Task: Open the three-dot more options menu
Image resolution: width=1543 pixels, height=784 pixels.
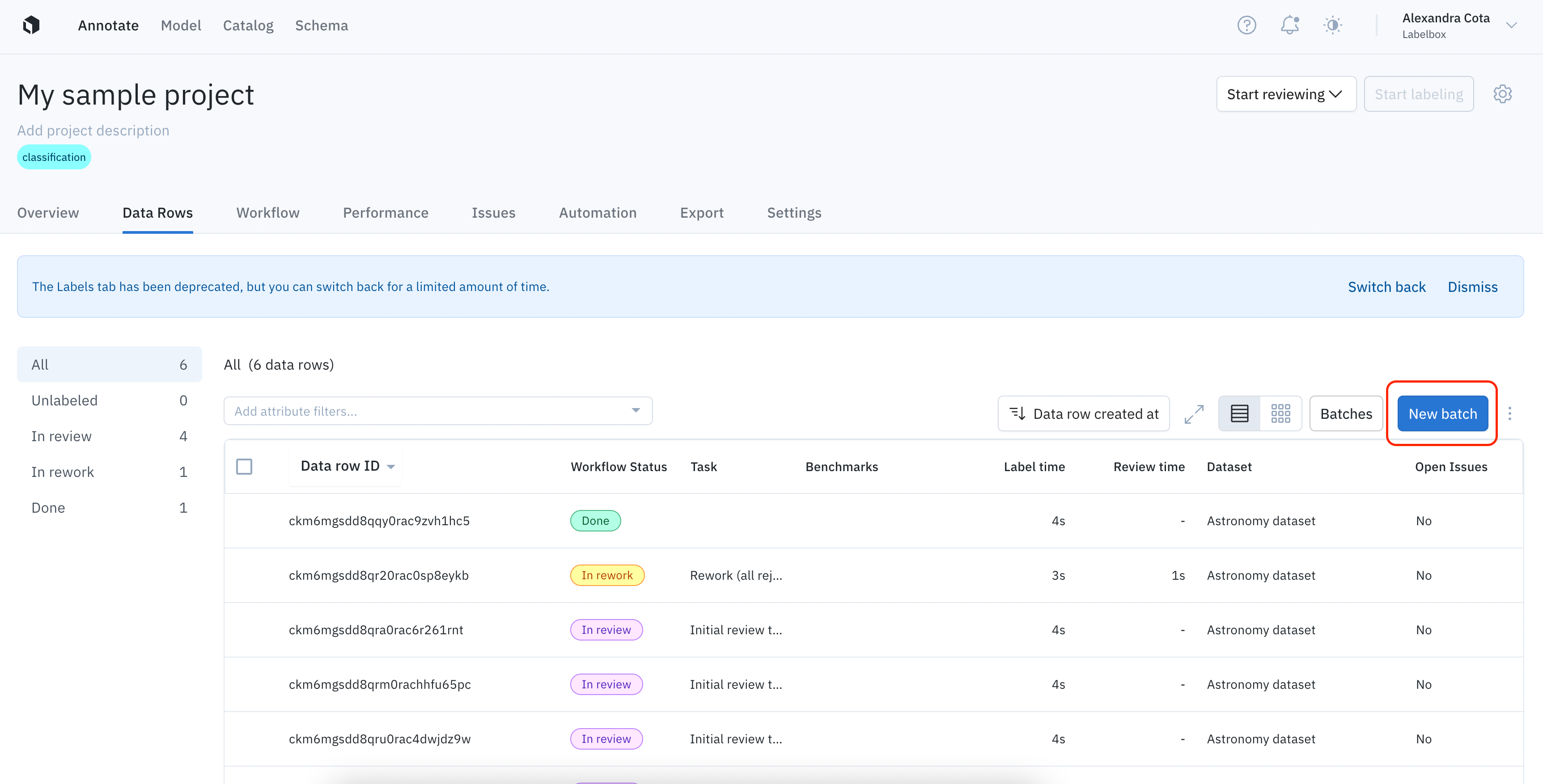Action: (x=1509, y=413)
